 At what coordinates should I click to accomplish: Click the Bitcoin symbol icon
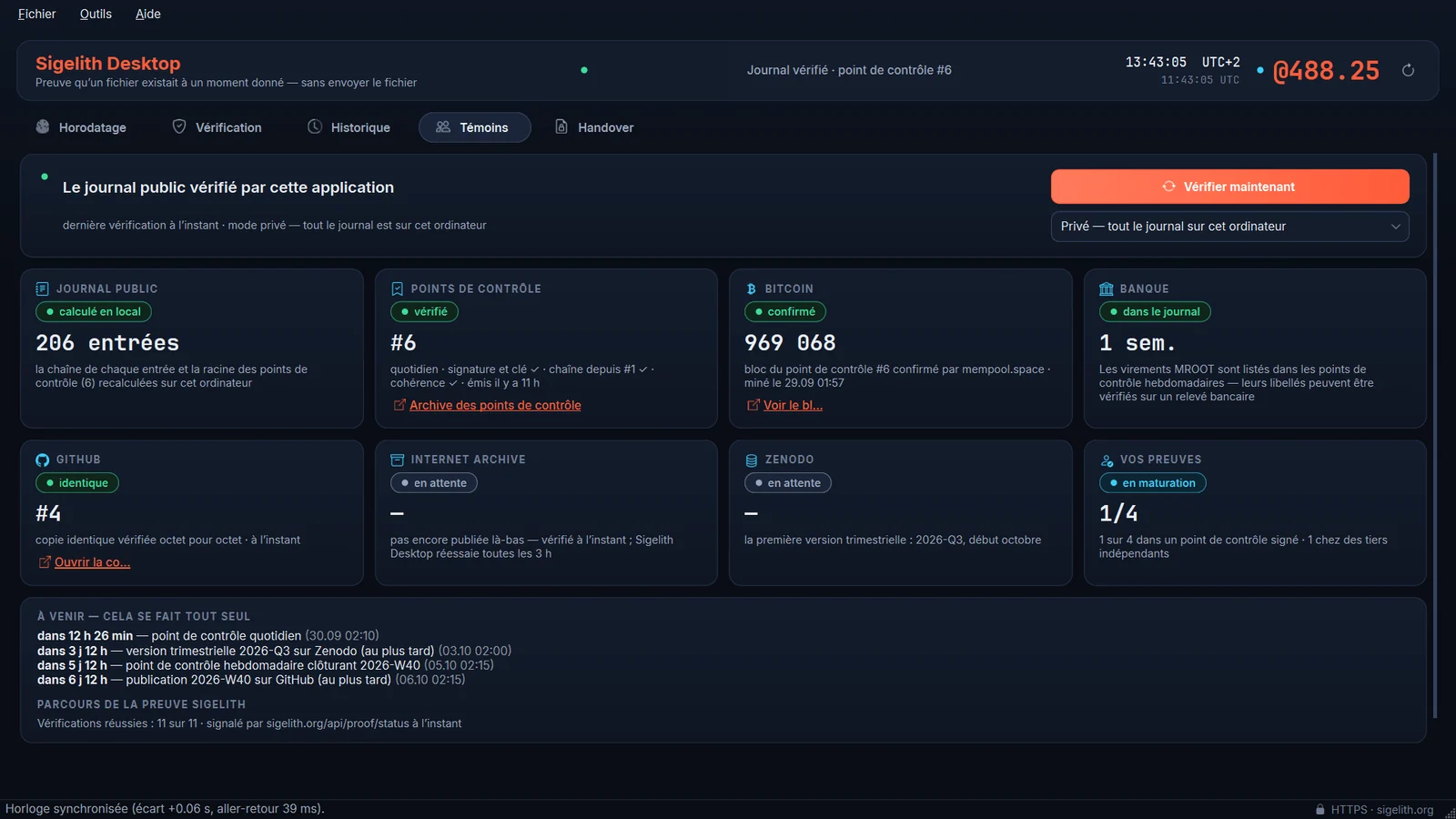click(751, 288)
